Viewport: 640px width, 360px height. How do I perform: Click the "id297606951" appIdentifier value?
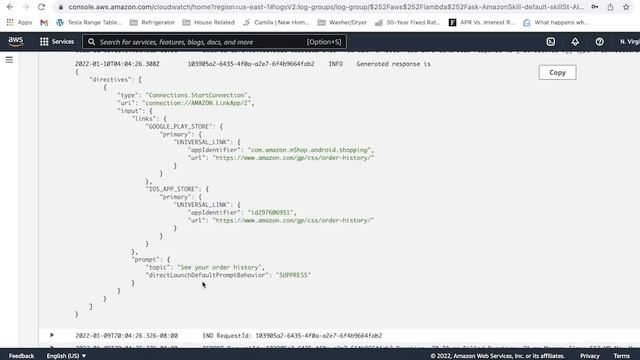point(271,212)
